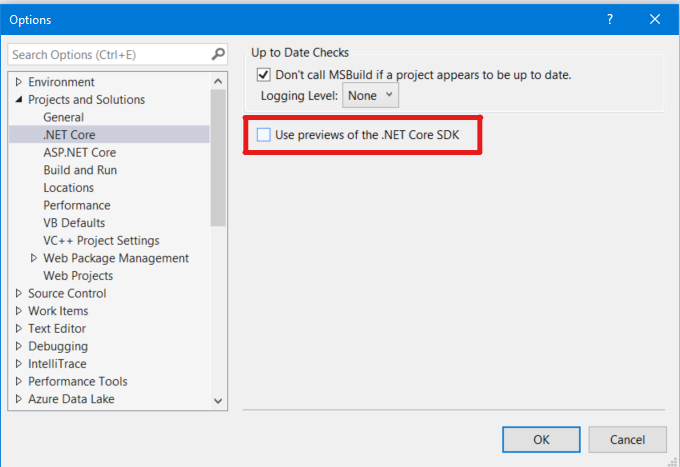Click the tree scrollbar down arrow
The image size is (680, 467).
219,400
